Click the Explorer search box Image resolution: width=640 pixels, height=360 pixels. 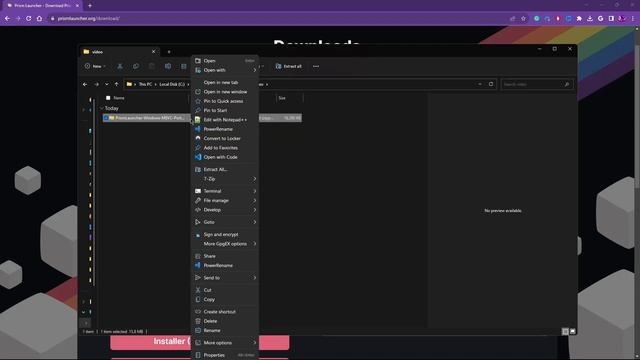tap(536, 84)
